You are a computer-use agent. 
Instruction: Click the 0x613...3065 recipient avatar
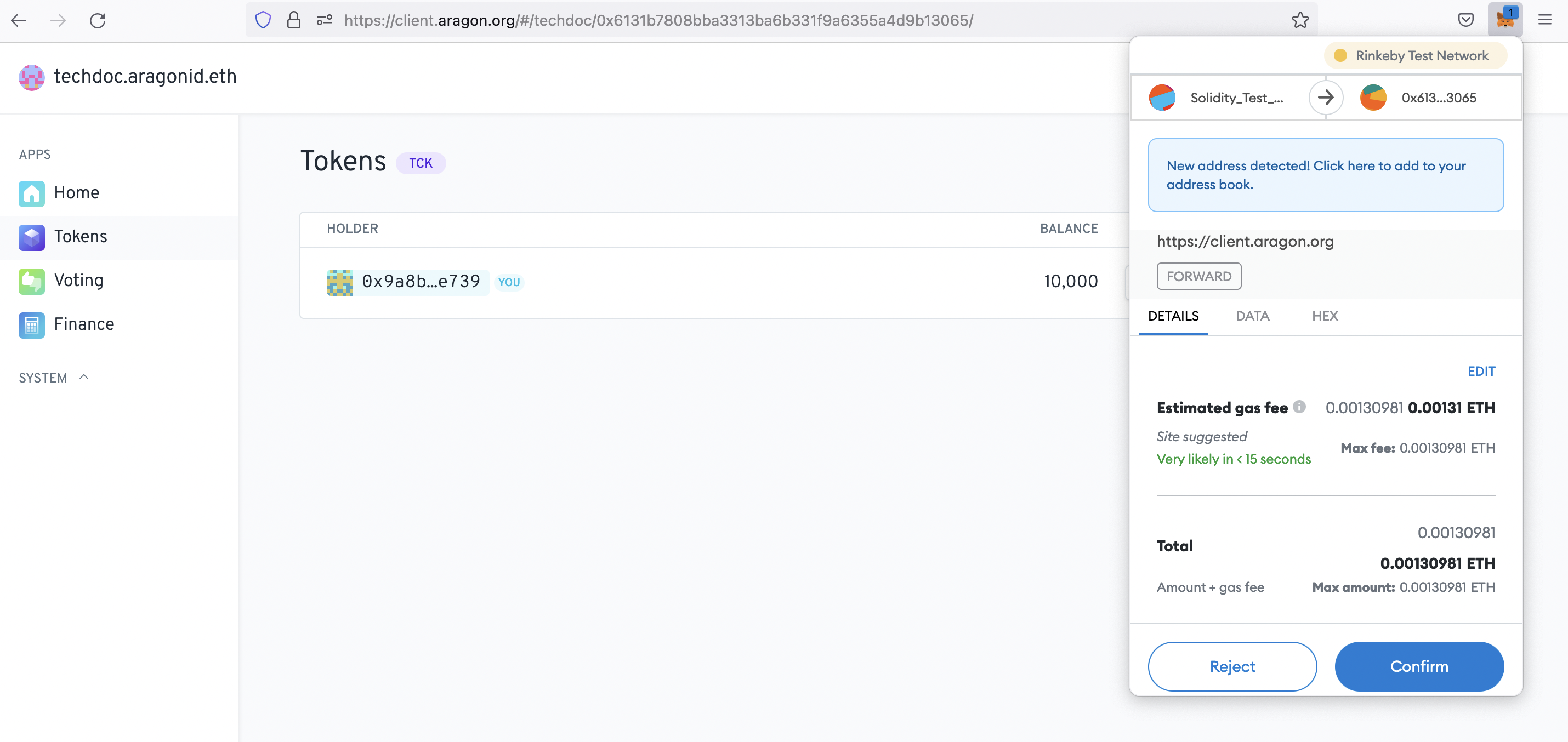pyautogui.click(x=1373, y=98)
